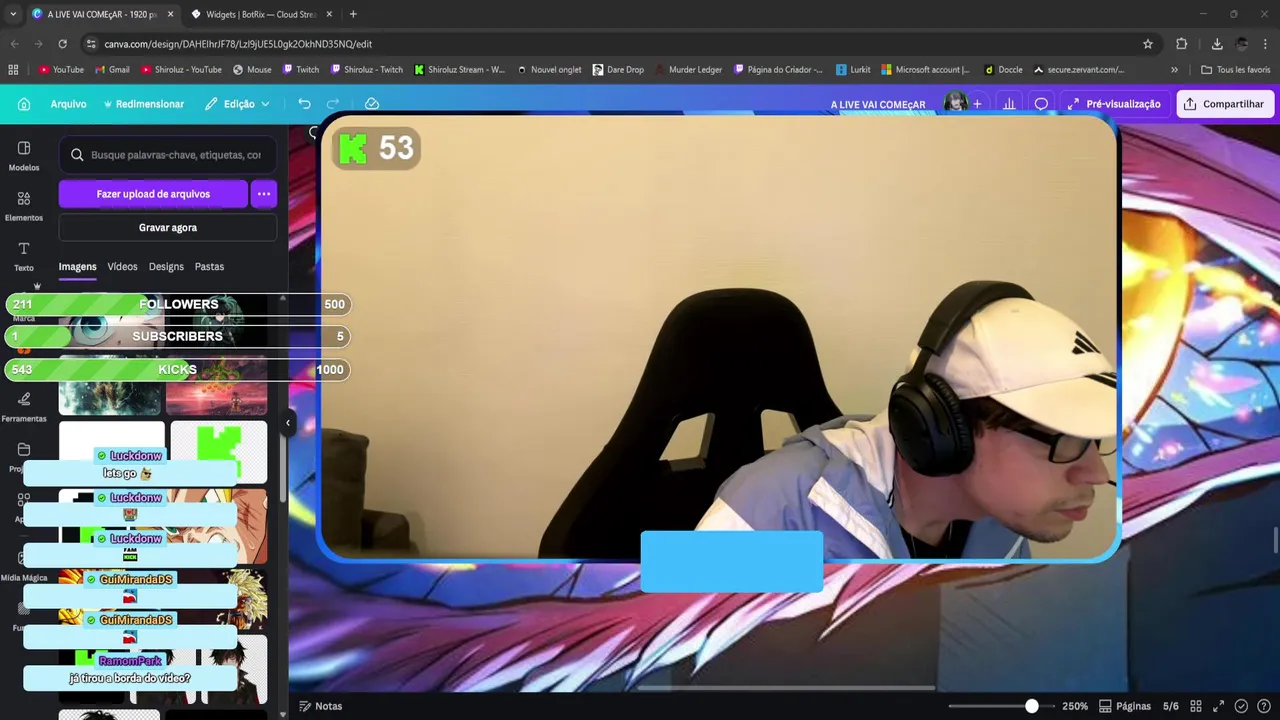1280x720 pixels.
Task: Open the Gmail bookmark
Action: click(x=112, y=70)
